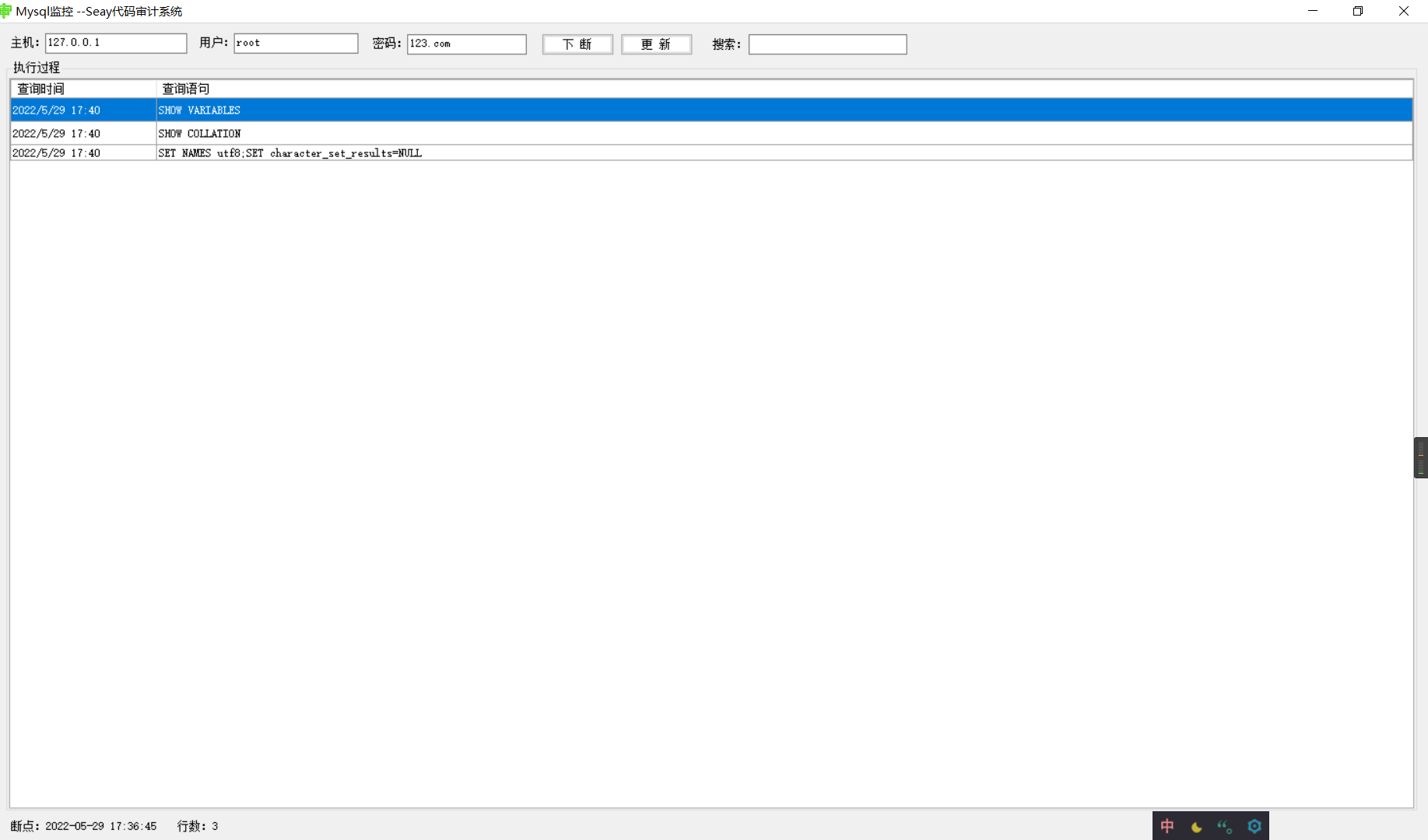The width and height of the screenshot is (1428, 840).
Task: Click the 用户 username field showing root
Action: click(x=295, y=43)
